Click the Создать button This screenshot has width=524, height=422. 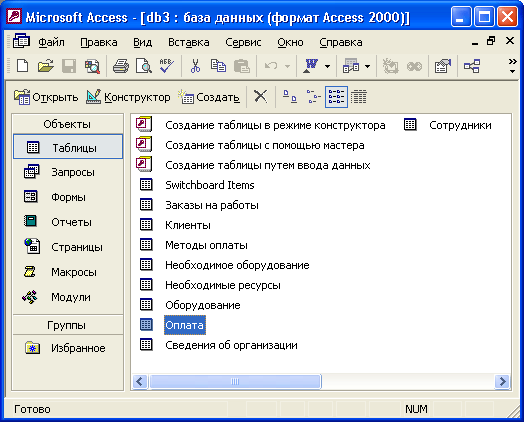coord(209,97)
